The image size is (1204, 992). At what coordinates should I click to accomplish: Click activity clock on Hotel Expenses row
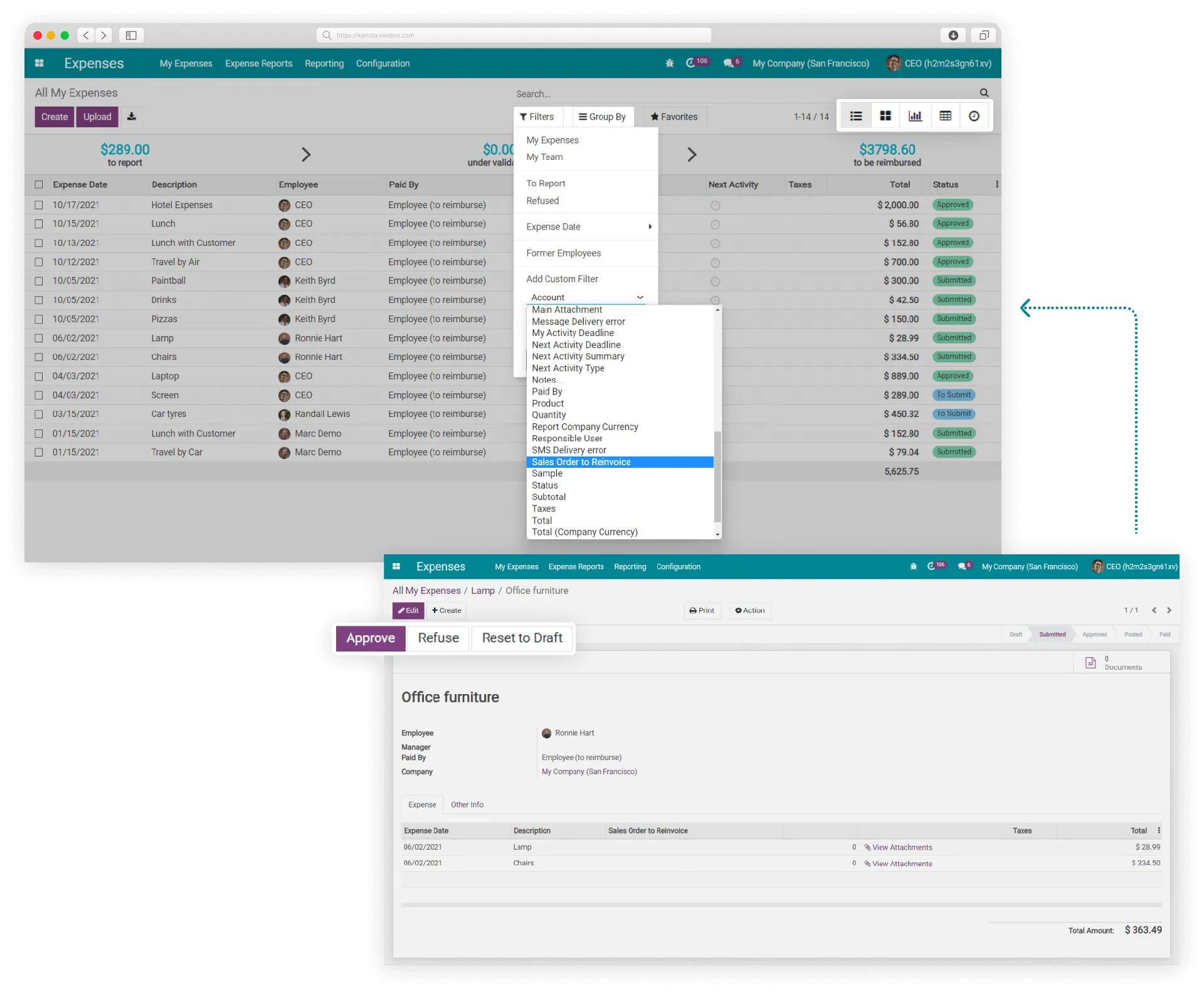click(x=715, y=205)
